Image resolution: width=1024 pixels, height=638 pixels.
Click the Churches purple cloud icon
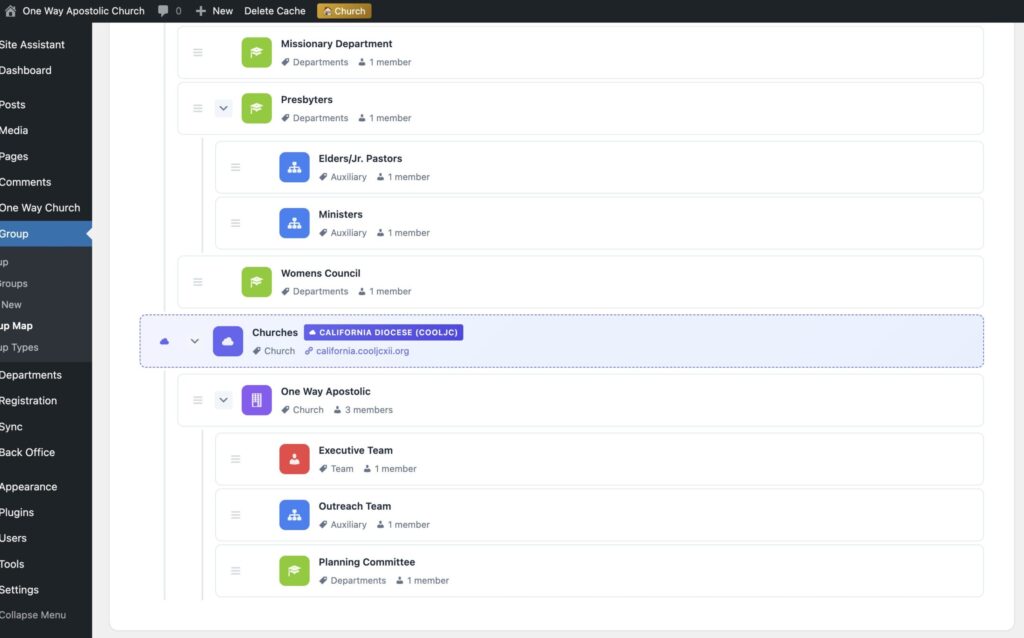(228, 341)
